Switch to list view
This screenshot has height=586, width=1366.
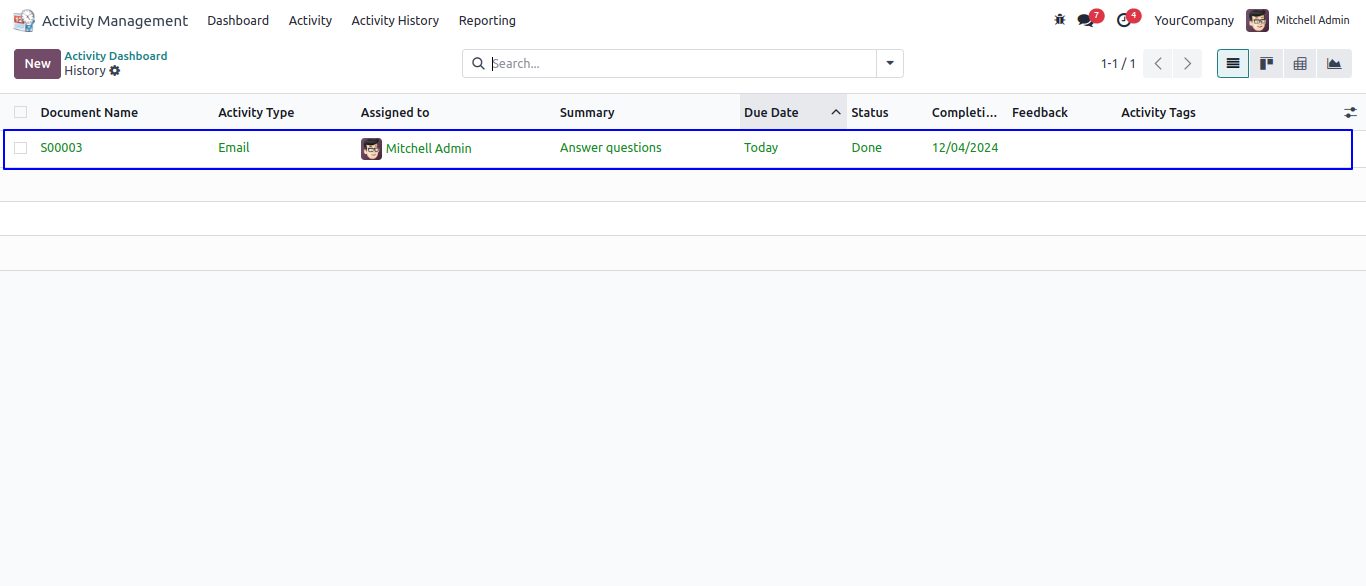click(1232, 64)
